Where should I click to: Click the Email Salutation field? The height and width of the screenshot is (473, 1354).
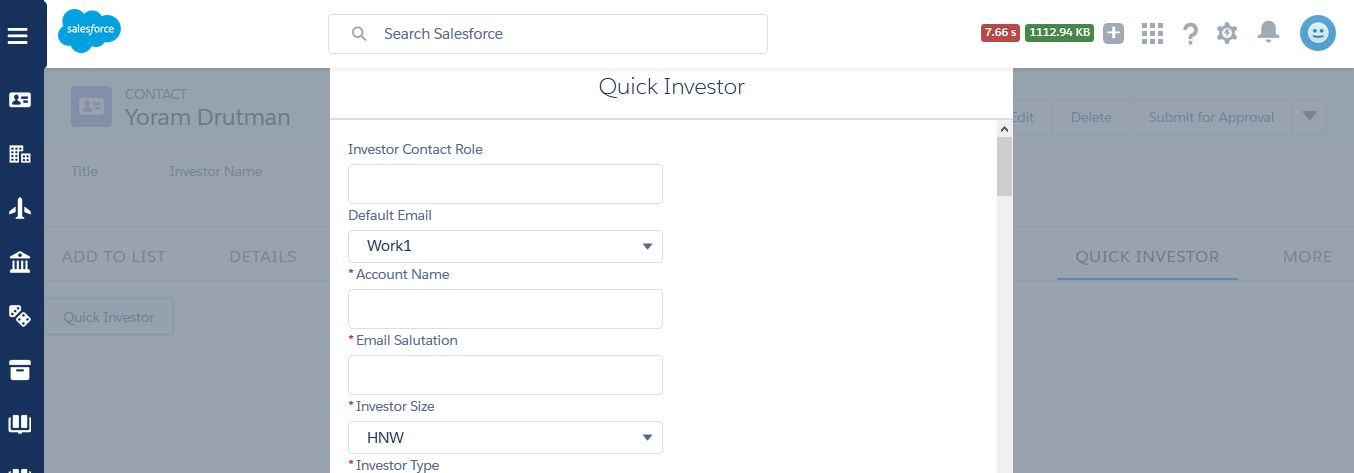pos(505,375)
